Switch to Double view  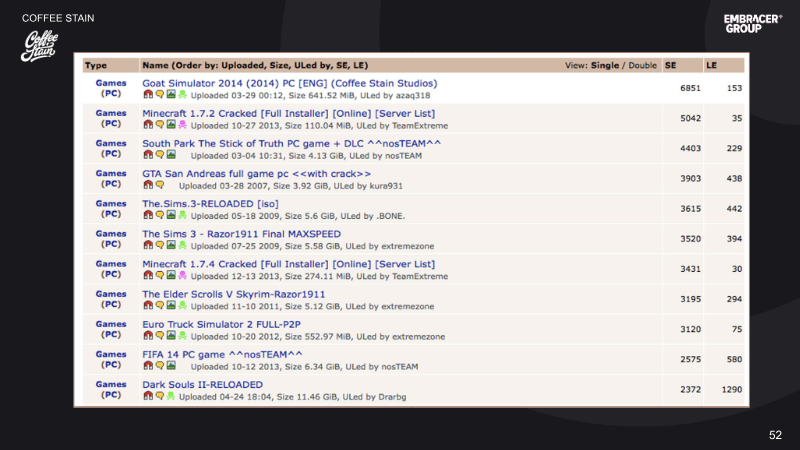click(x=642, y=65)
